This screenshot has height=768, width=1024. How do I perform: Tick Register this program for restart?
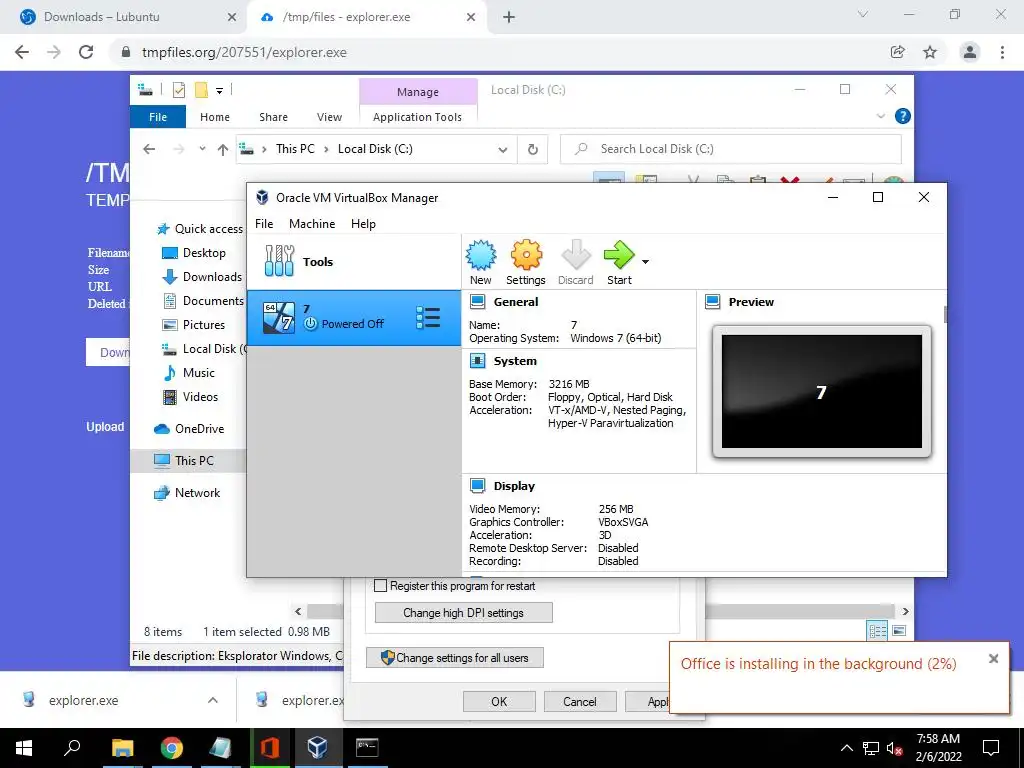[x=381, y=586]
